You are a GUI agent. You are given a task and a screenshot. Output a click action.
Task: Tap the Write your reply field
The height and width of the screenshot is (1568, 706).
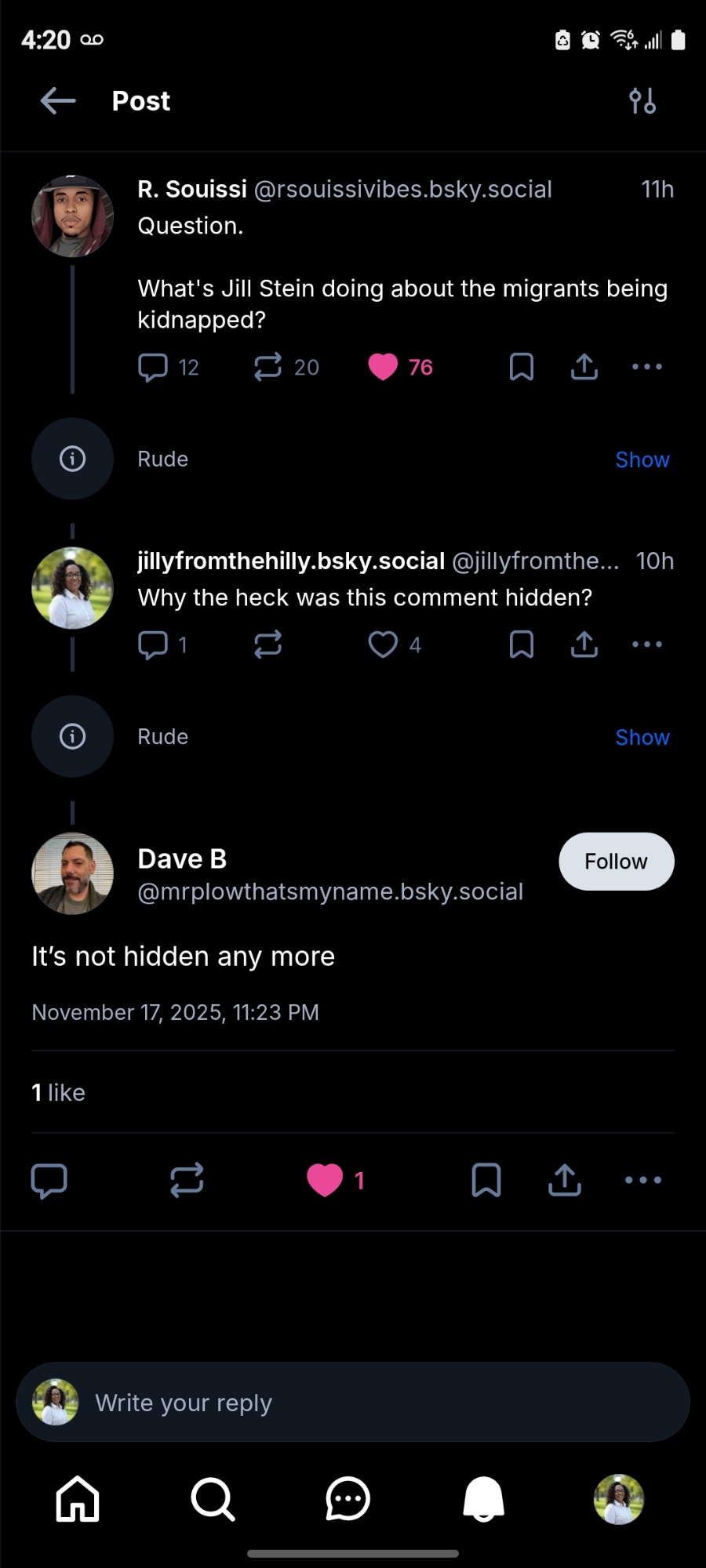click(353, 1403)
